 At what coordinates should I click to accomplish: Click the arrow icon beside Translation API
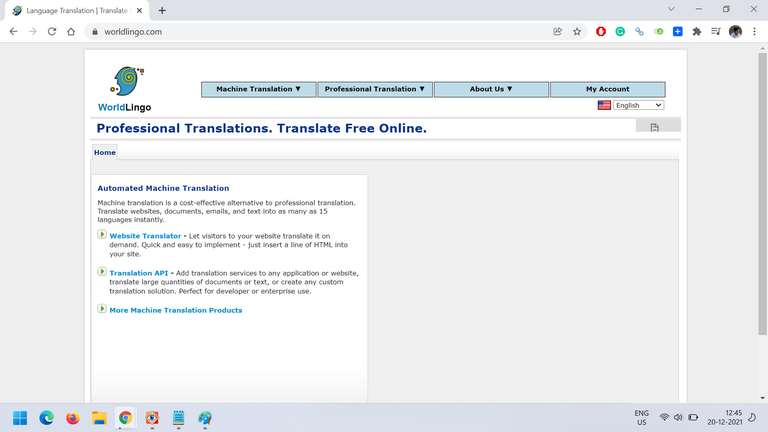coord(102,272)
